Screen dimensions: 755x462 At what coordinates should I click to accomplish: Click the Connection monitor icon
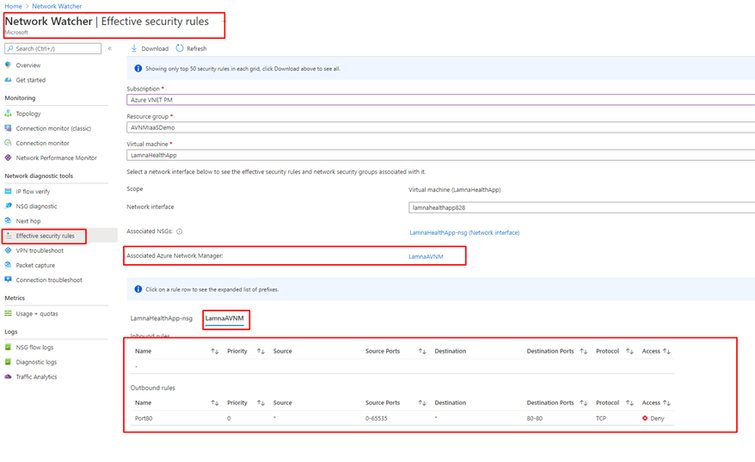tap(8, 143)
